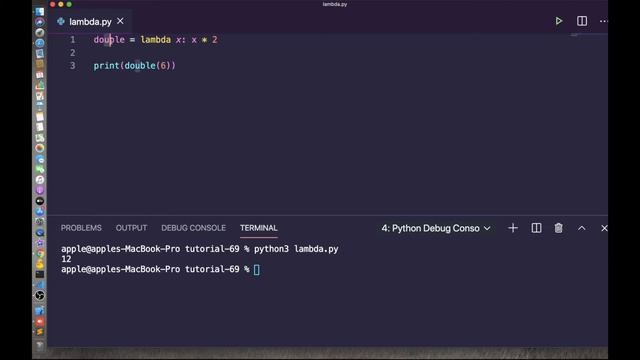Open OBS Studio from the dock

coord(40,295)
